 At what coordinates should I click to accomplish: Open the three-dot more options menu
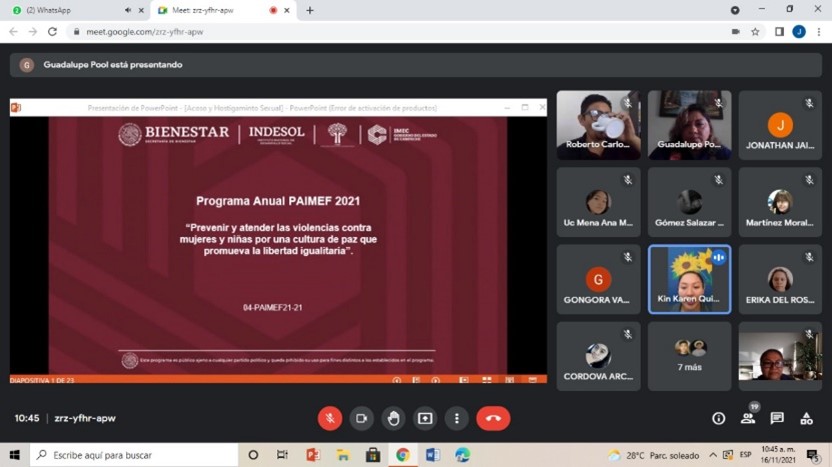point(457,418)
